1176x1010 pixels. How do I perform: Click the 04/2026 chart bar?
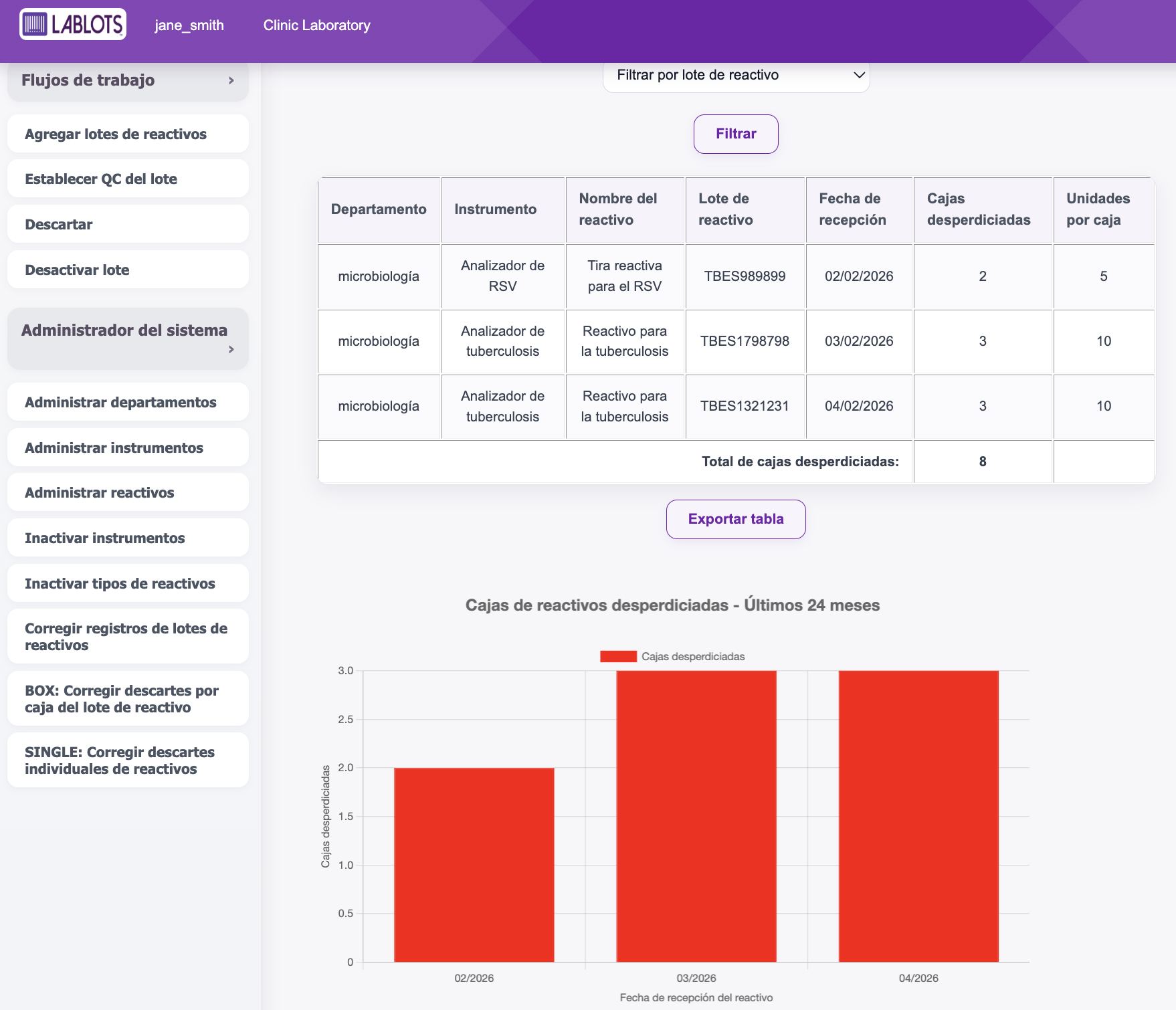918,816
